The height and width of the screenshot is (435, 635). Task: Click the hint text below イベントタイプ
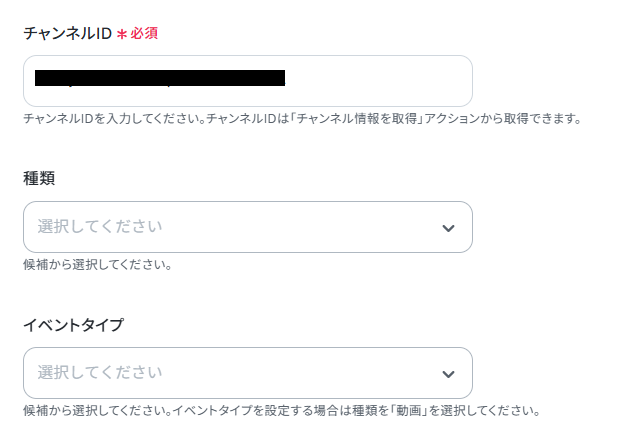coord(280,411)
